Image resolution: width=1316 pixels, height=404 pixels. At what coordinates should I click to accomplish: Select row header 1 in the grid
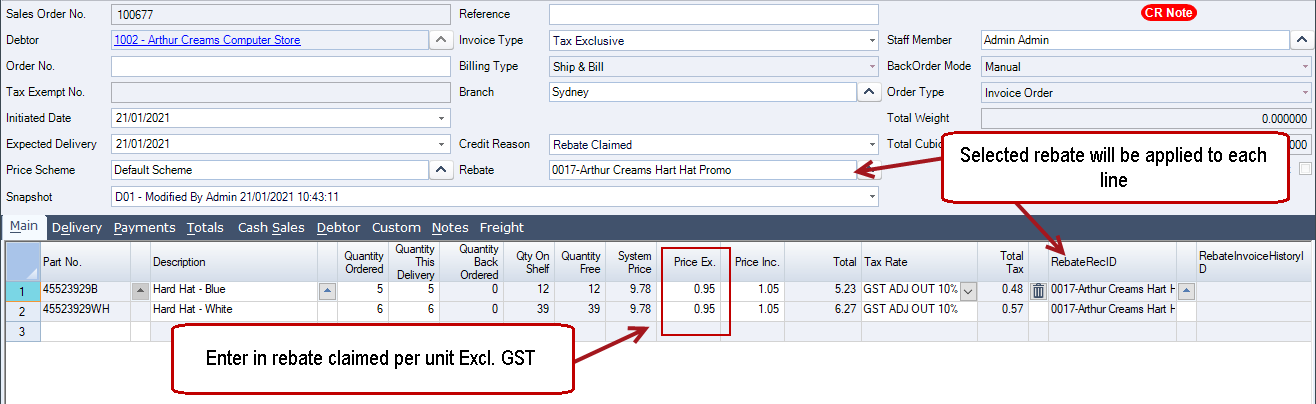click(x=21, y=291)
